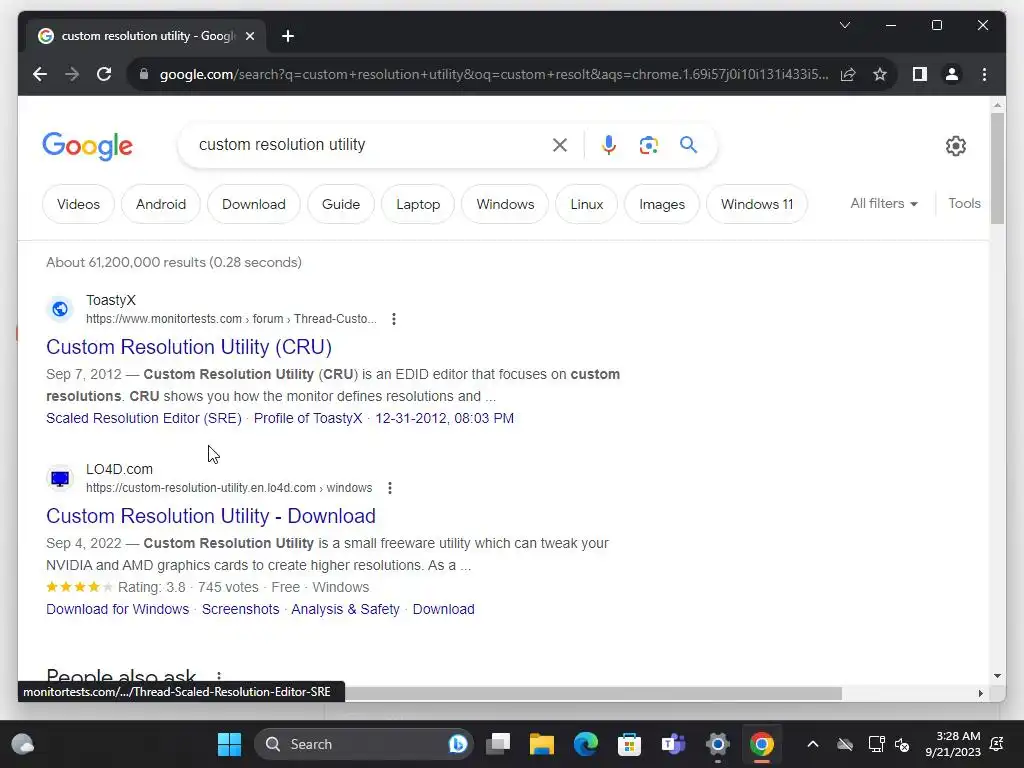The width and height of the screenshot is (1024, 768).
Task: Filter results by Windows chip
Action: 505,204
